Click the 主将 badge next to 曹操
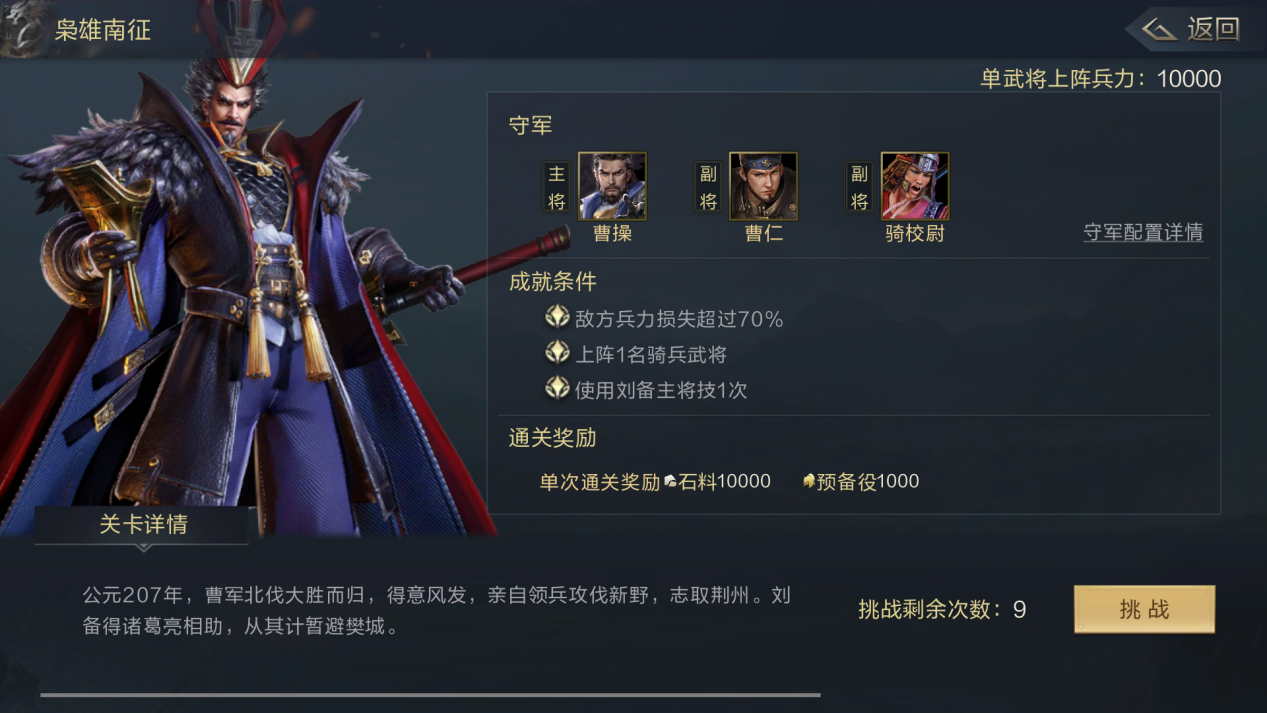Image resolution: width=1267 pixels, height=713 pixels. click(x=557, y=187)
